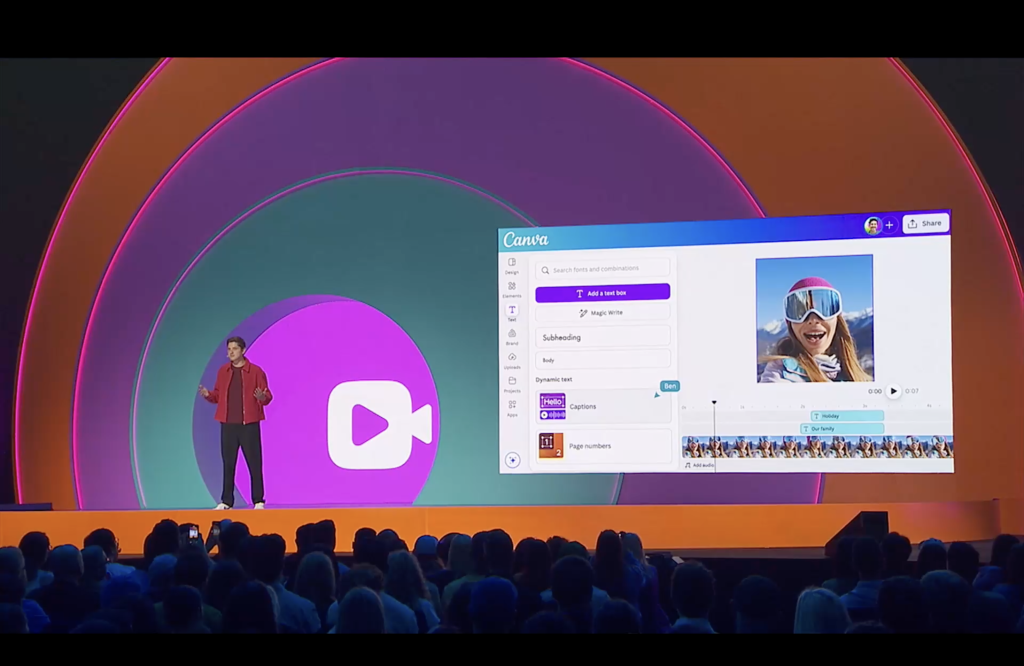Select the Holiday text clip in timeline
The image size is (1024, 666).
(x=846, y=416)
